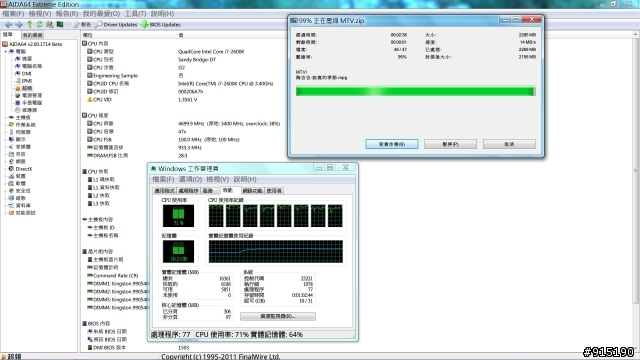Click the 值 column header in AIDA64
This screenshot has height=360, width=640.
(181, 35)
